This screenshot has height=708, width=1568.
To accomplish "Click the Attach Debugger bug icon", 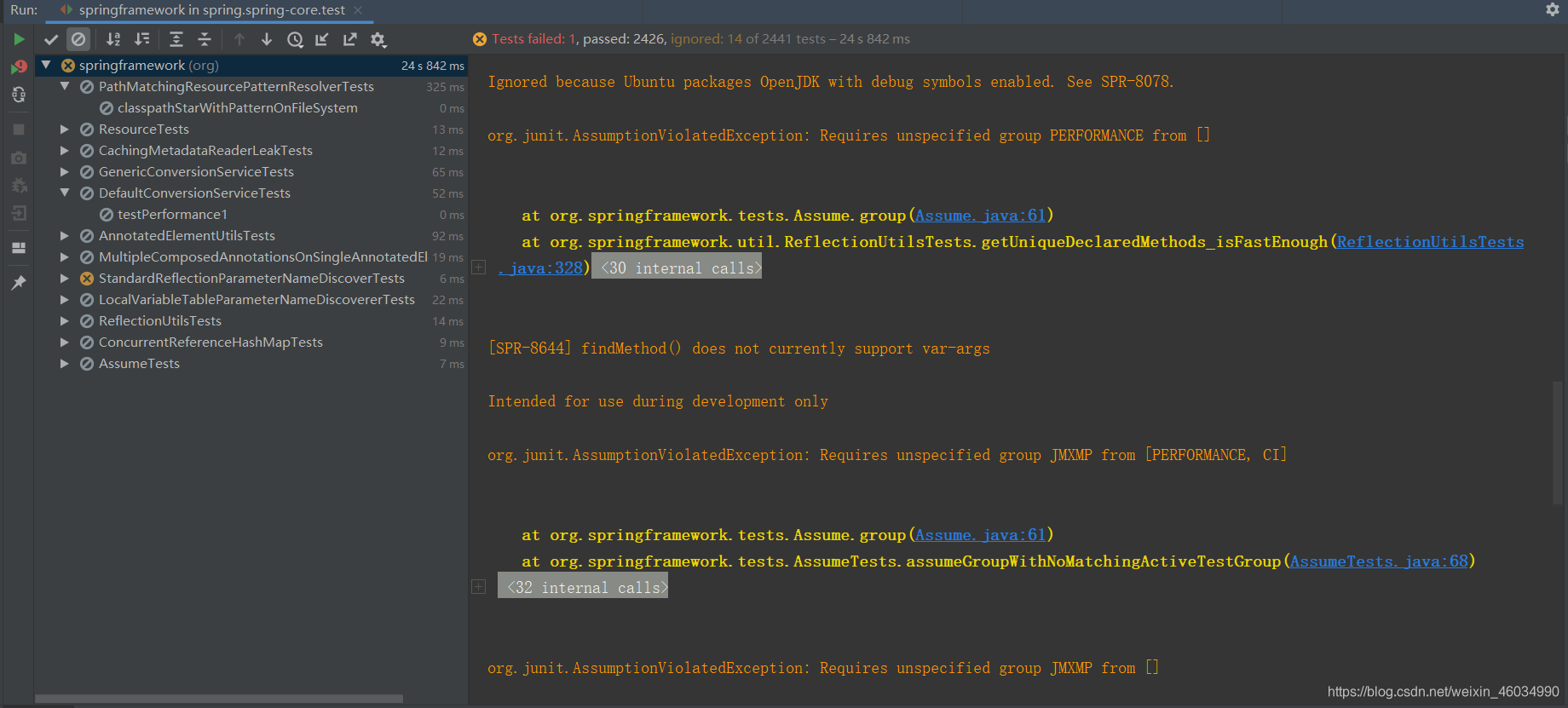I will click(19, 186).
